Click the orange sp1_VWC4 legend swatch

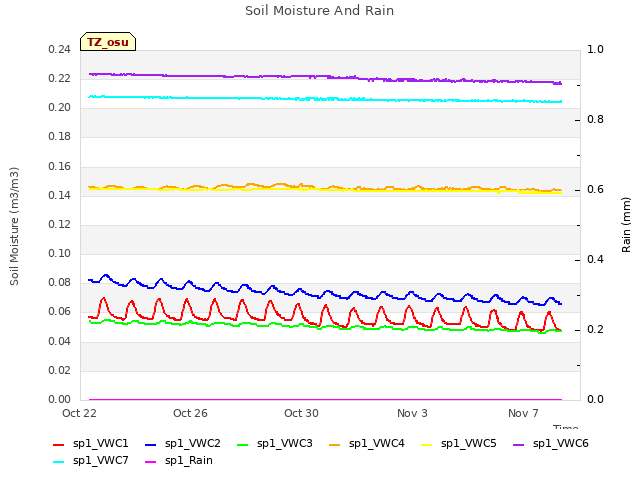pos(334,444)
